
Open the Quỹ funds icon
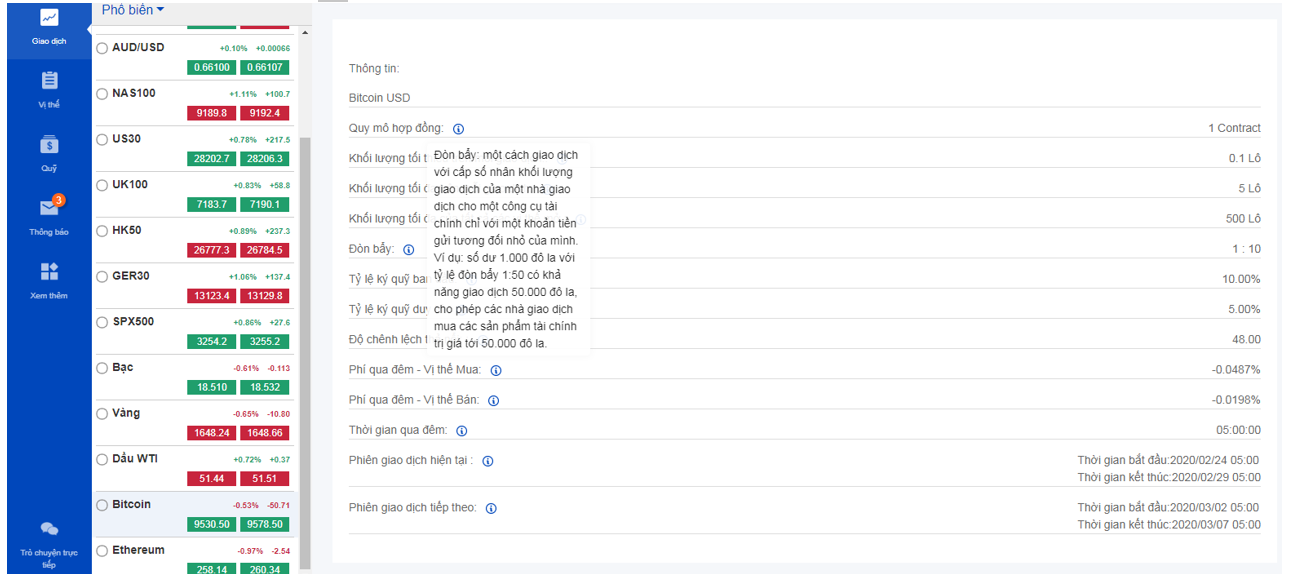[x=48, y=145]
